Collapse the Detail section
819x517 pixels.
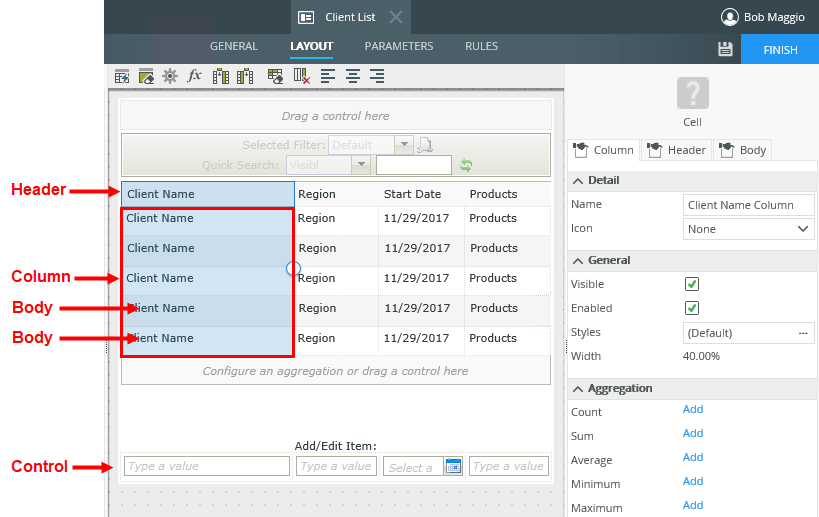[x=577, y=180]
